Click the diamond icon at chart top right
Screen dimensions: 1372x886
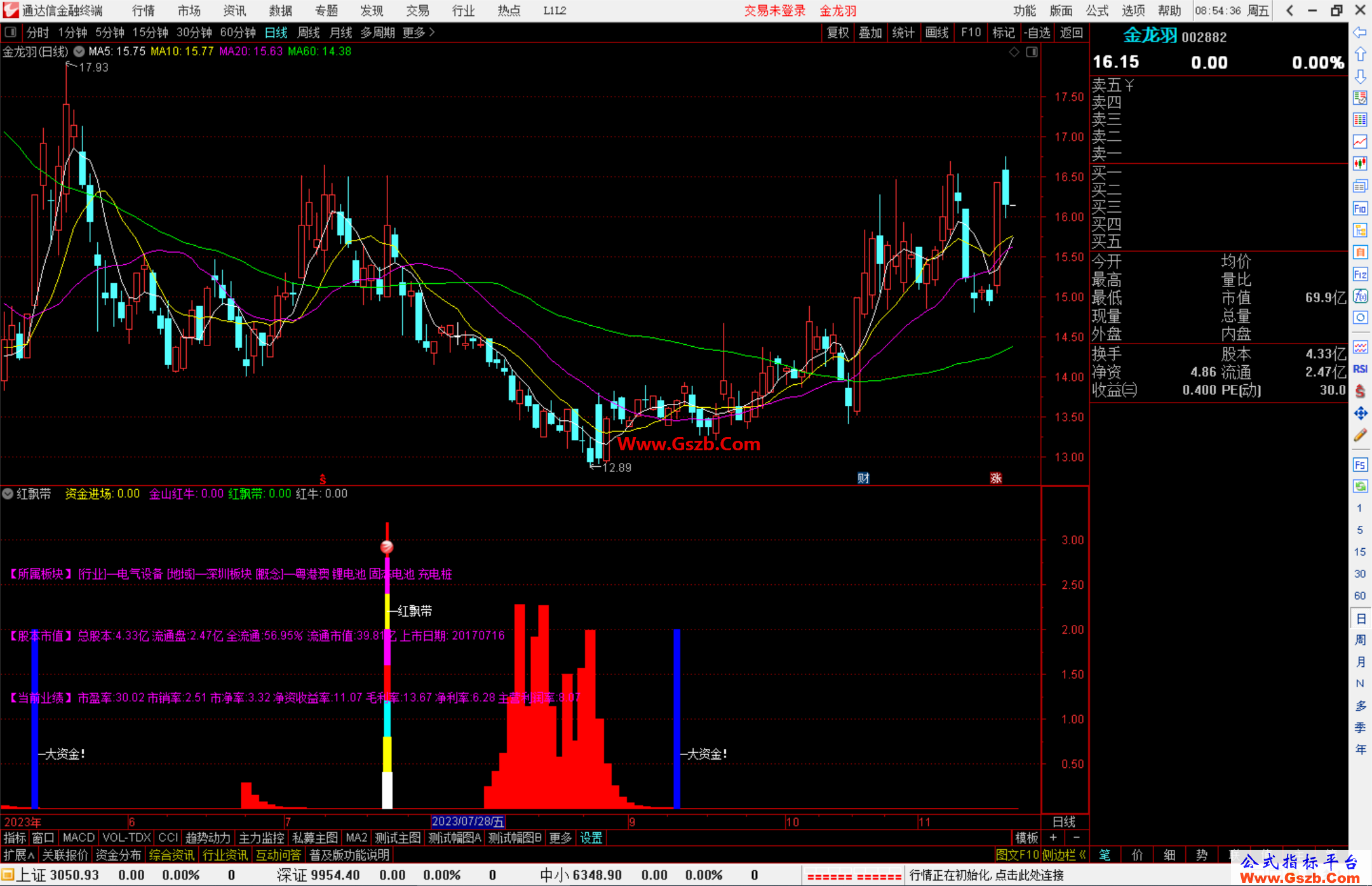point(1014,52)
